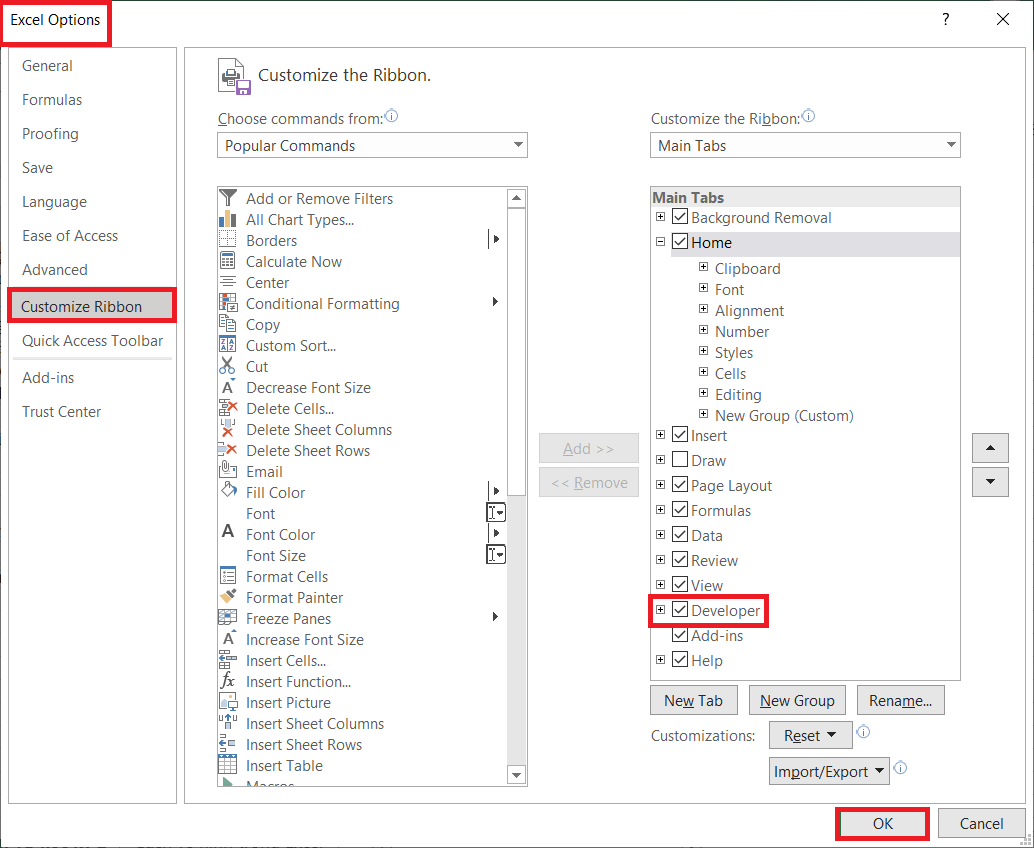Image resolution: width=1034 pixels, height=848 pixels.
Task: Click the Freeze Panes icon
Action: pyautogui.click(x=228, y=618)
